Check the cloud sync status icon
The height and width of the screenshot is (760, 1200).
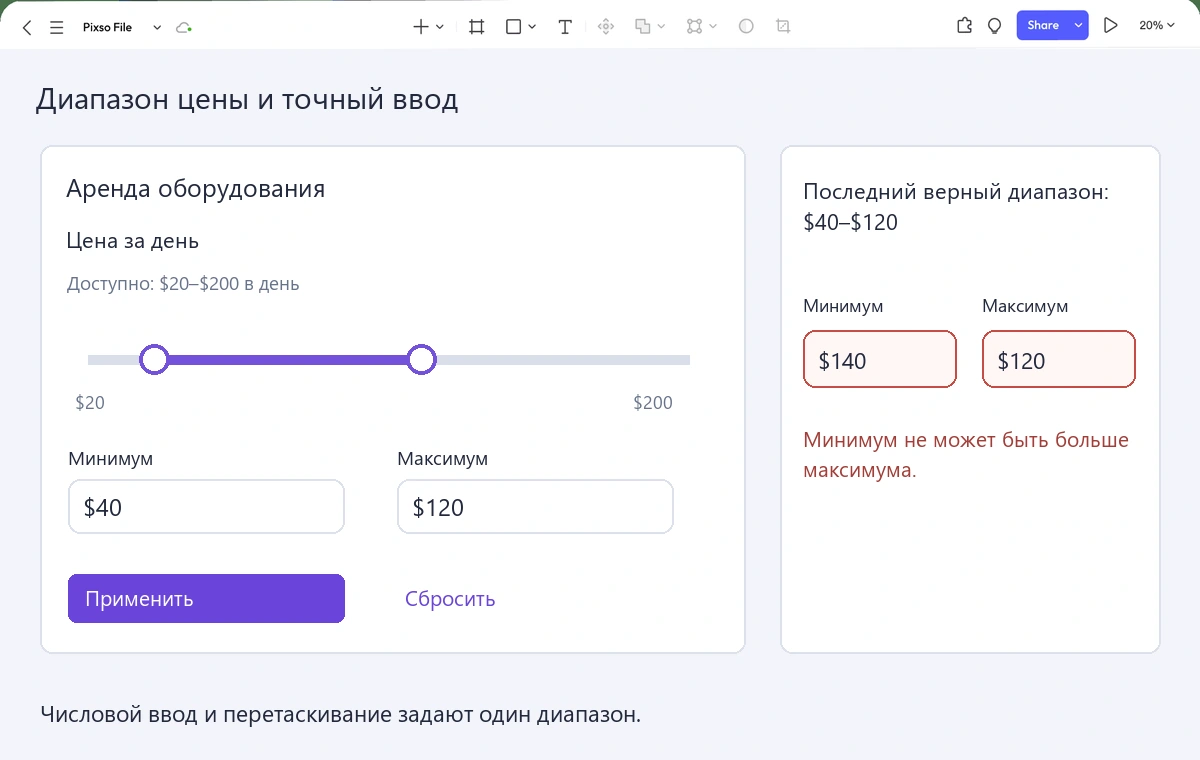click(183, 27)
